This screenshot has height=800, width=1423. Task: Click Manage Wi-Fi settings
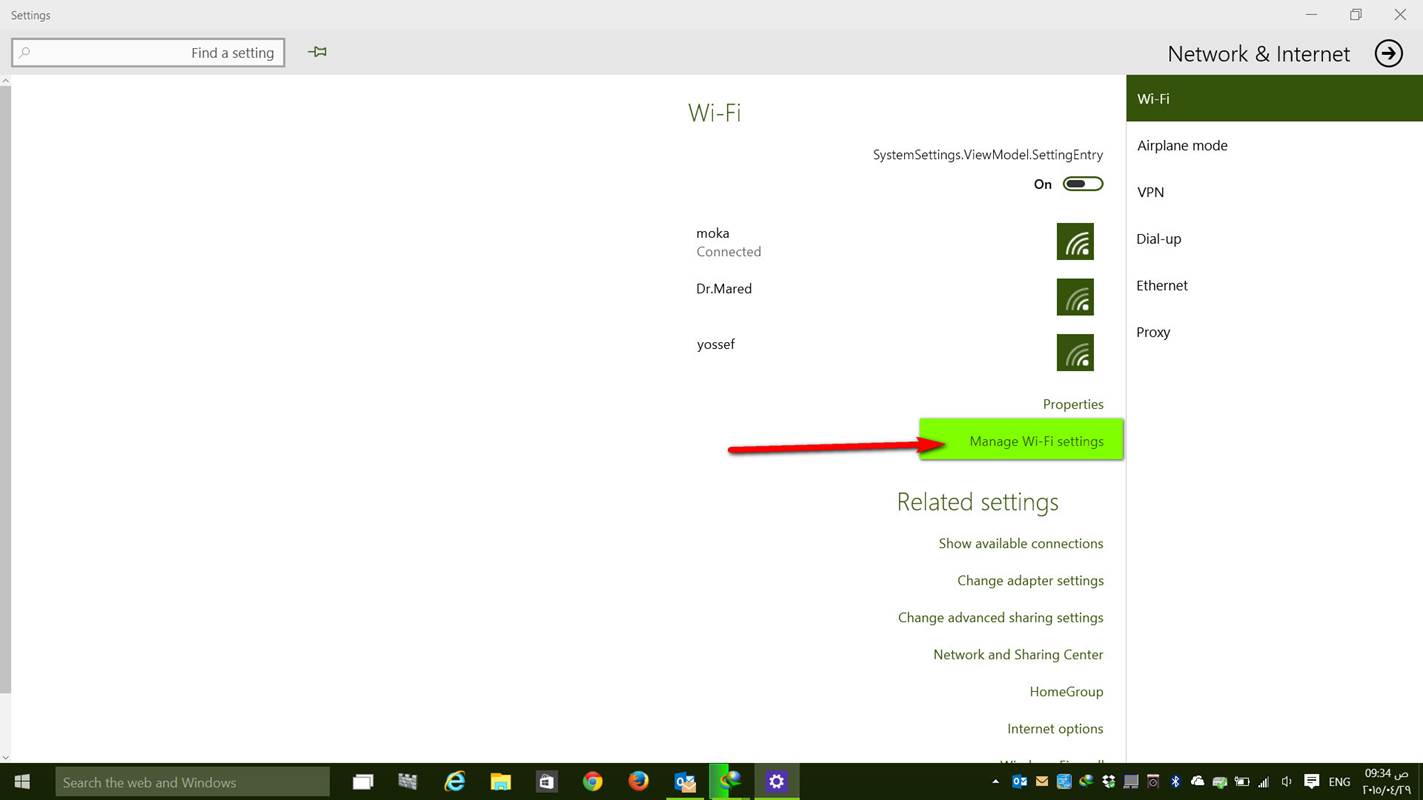pyautogui.click(x=1036, y=441)
